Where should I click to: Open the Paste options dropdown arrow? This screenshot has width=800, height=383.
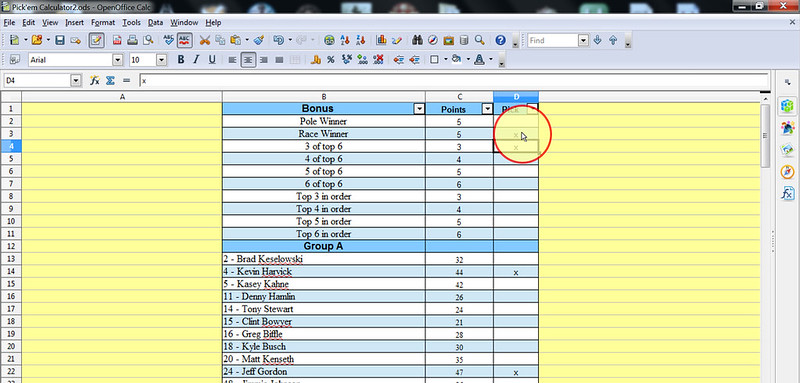tap(247, 40)
